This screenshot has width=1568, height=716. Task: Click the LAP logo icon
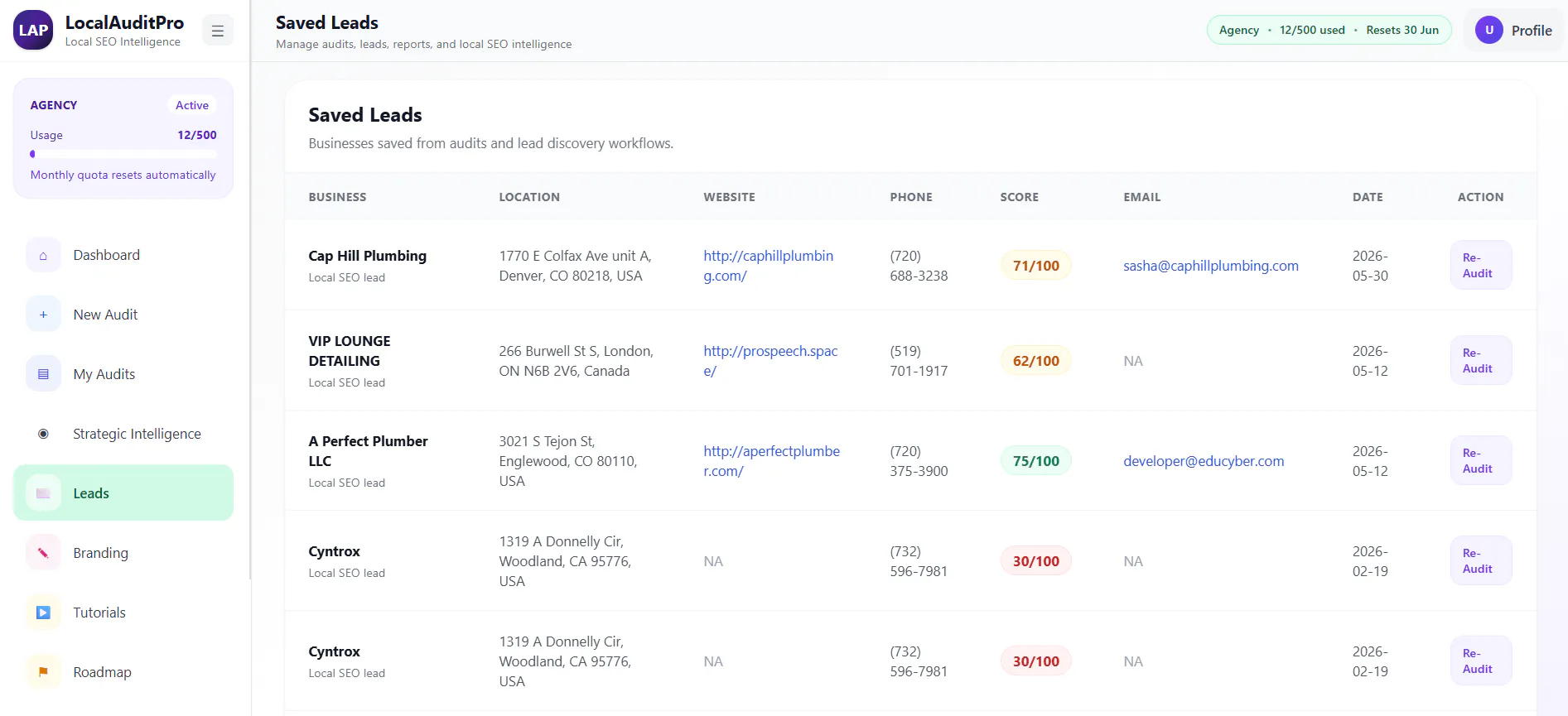(x=33, y=31)
